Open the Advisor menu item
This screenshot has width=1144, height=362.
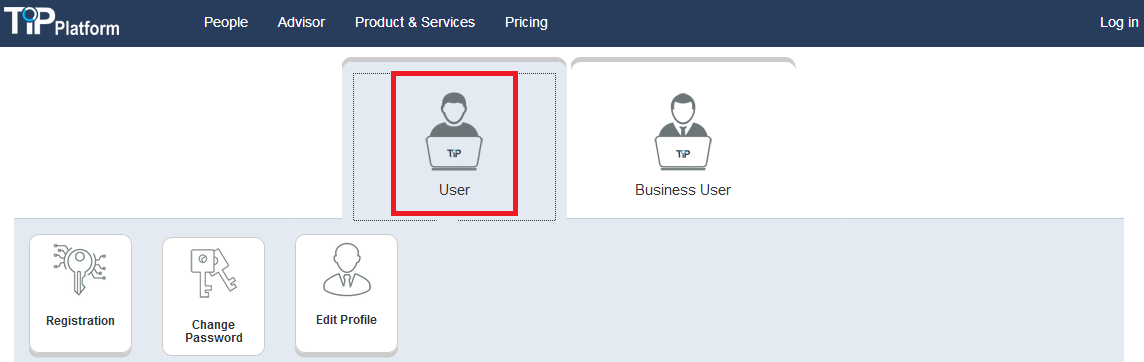pyautogui.click(x=301, y=23)
